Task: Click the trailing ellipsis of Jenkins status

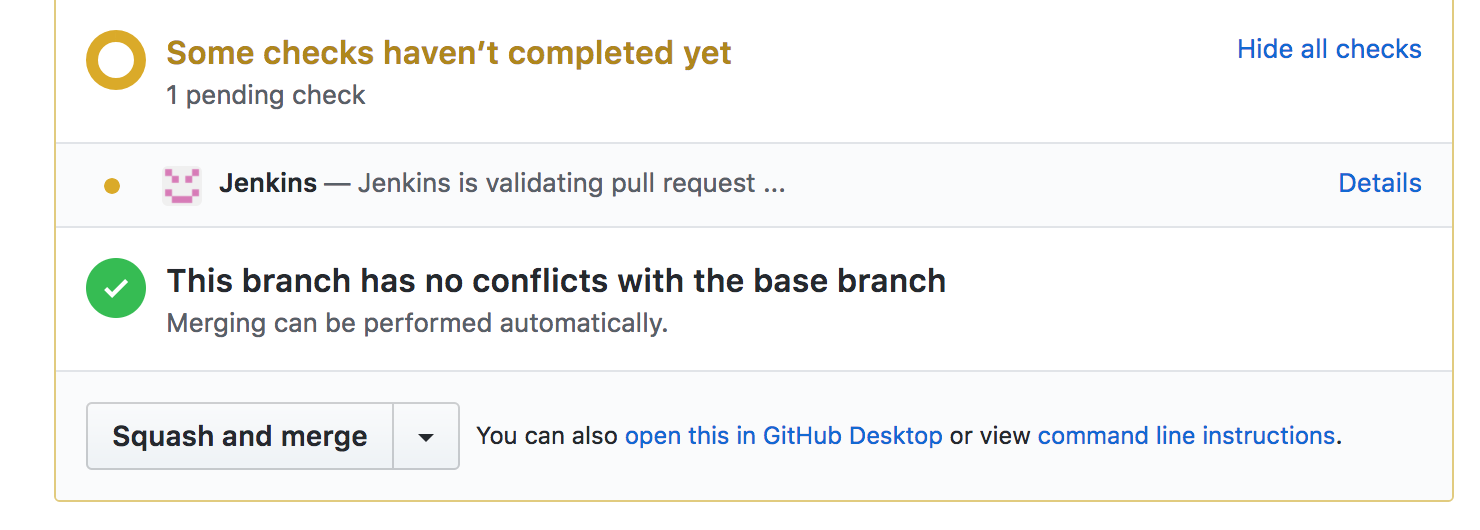Action: [774, 185]
